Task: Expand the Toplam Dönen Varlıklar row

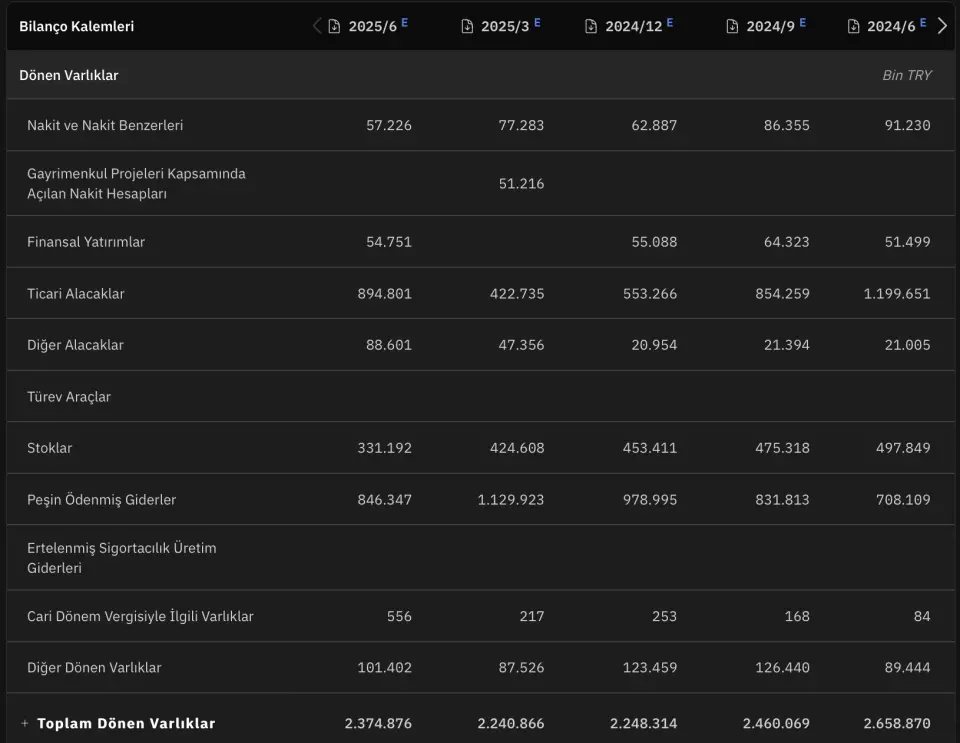Action: (x=24, y=723)
